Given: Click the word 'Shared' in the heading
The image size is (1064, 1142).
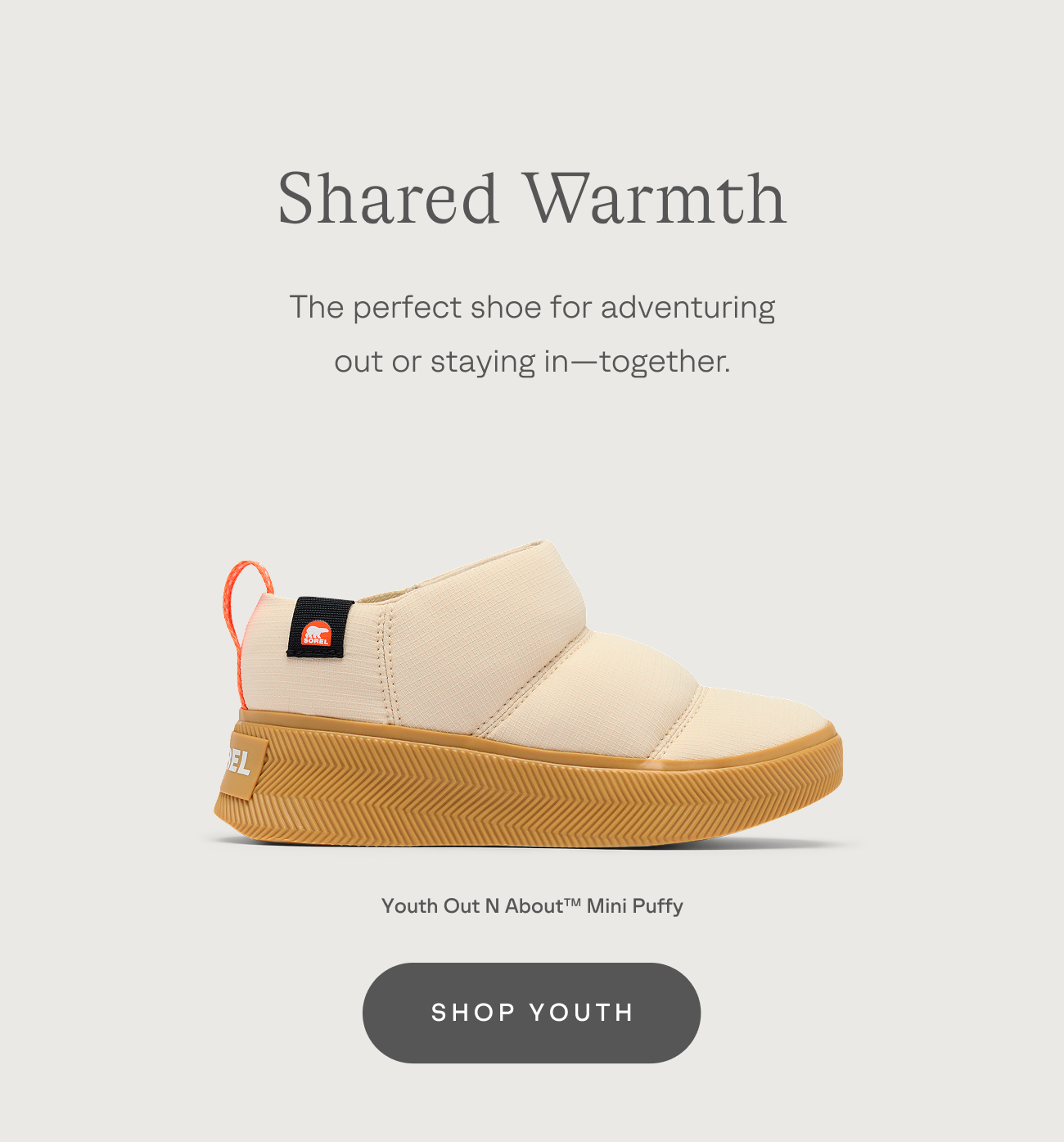Looking at the screenshot, I should (388, 198).
